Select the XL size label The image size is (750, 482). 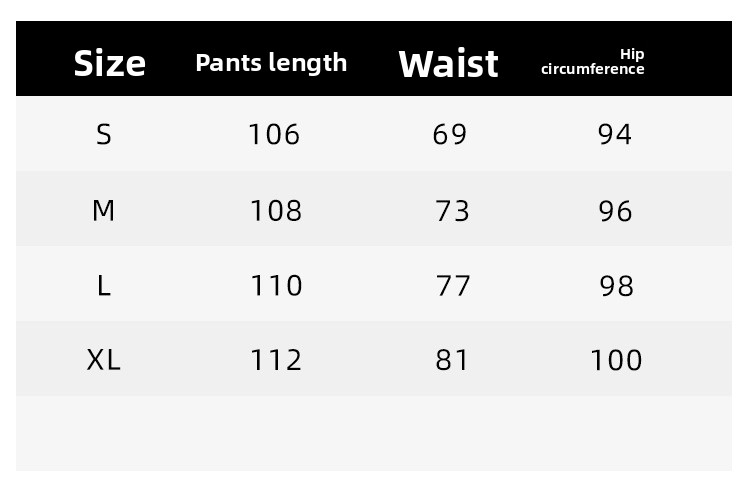pos(104,360)
